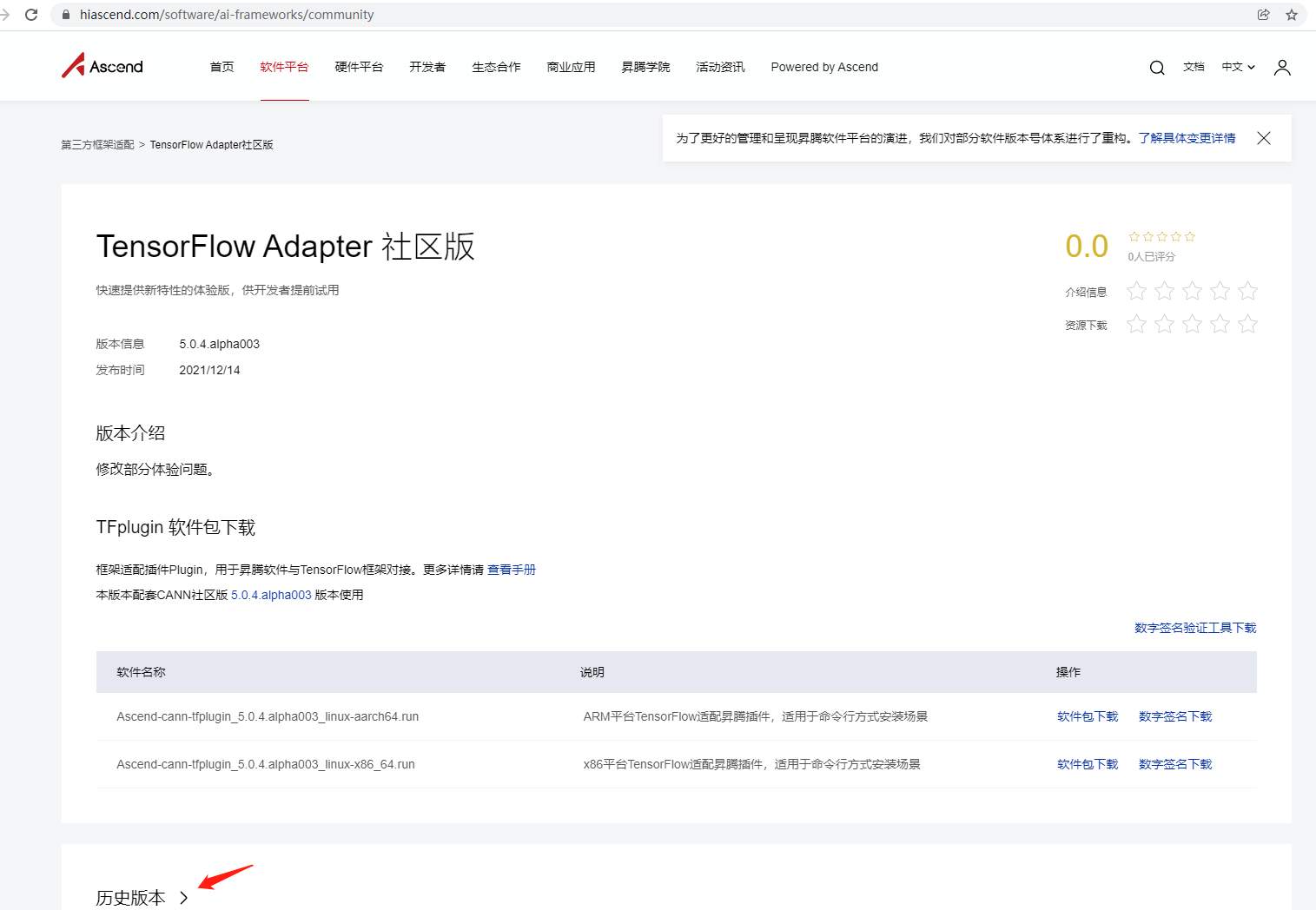This screenshot has width=1316, height=910.
Task: Expand the 历史版本 section chevron
Action: click(183, 898)
